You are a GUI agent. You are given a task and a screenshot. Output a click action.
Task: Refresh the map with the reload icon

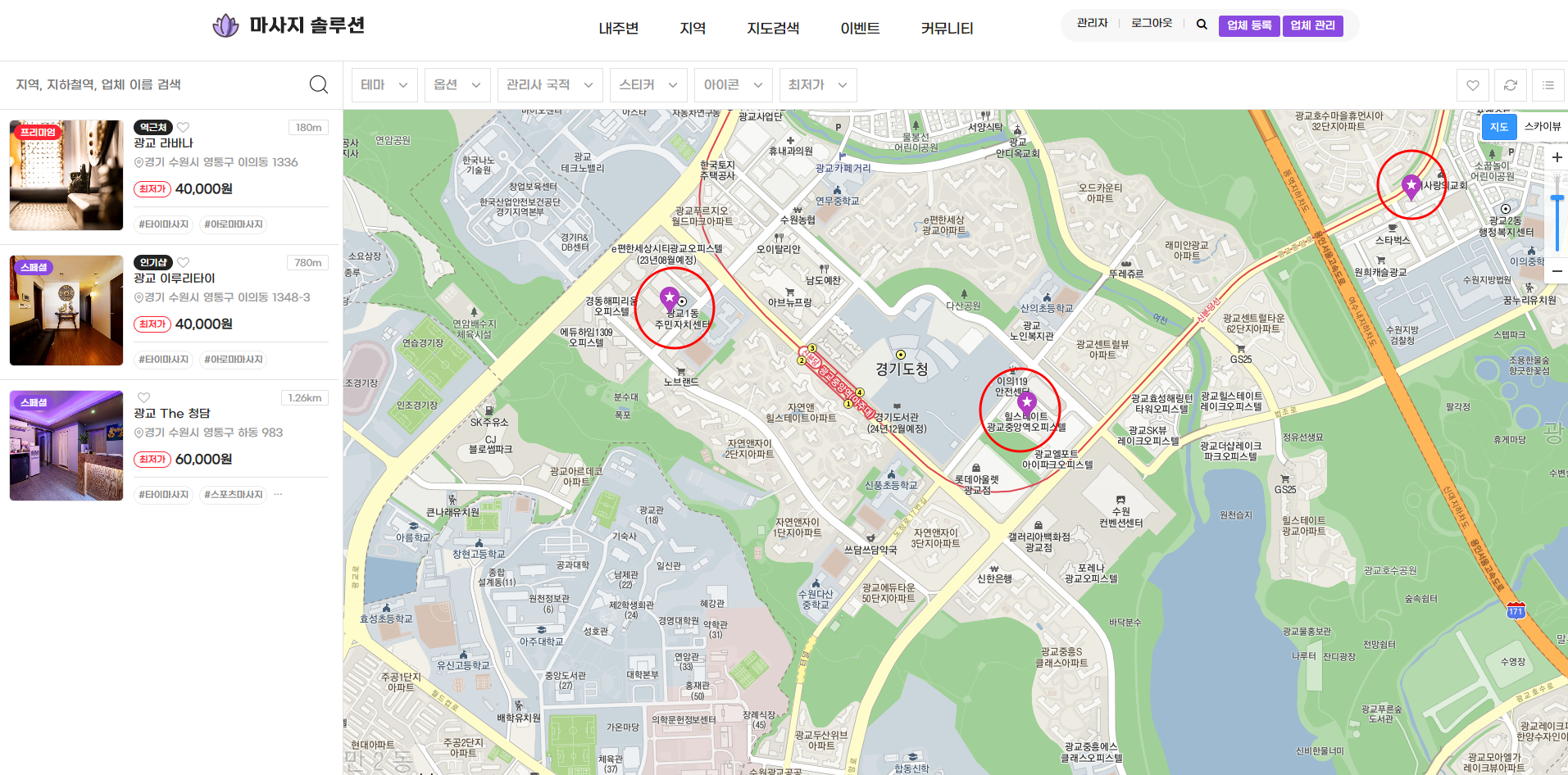1511,85
